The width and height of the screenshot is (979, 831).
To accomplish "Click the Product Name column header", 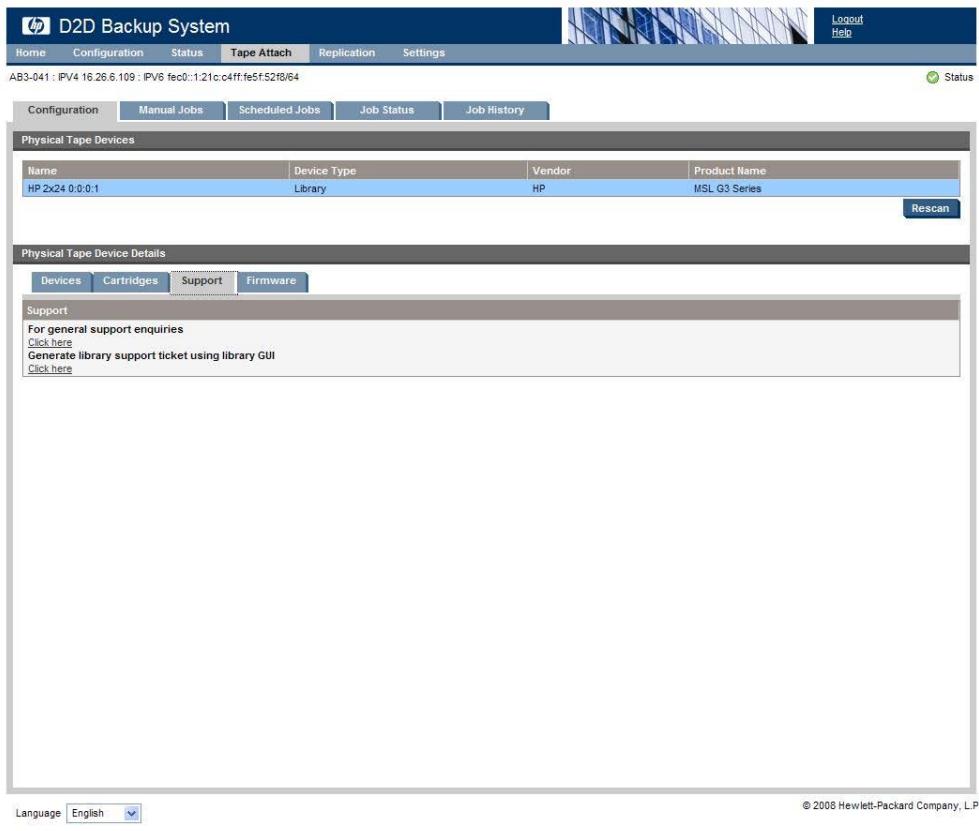I will click(824, 170).
